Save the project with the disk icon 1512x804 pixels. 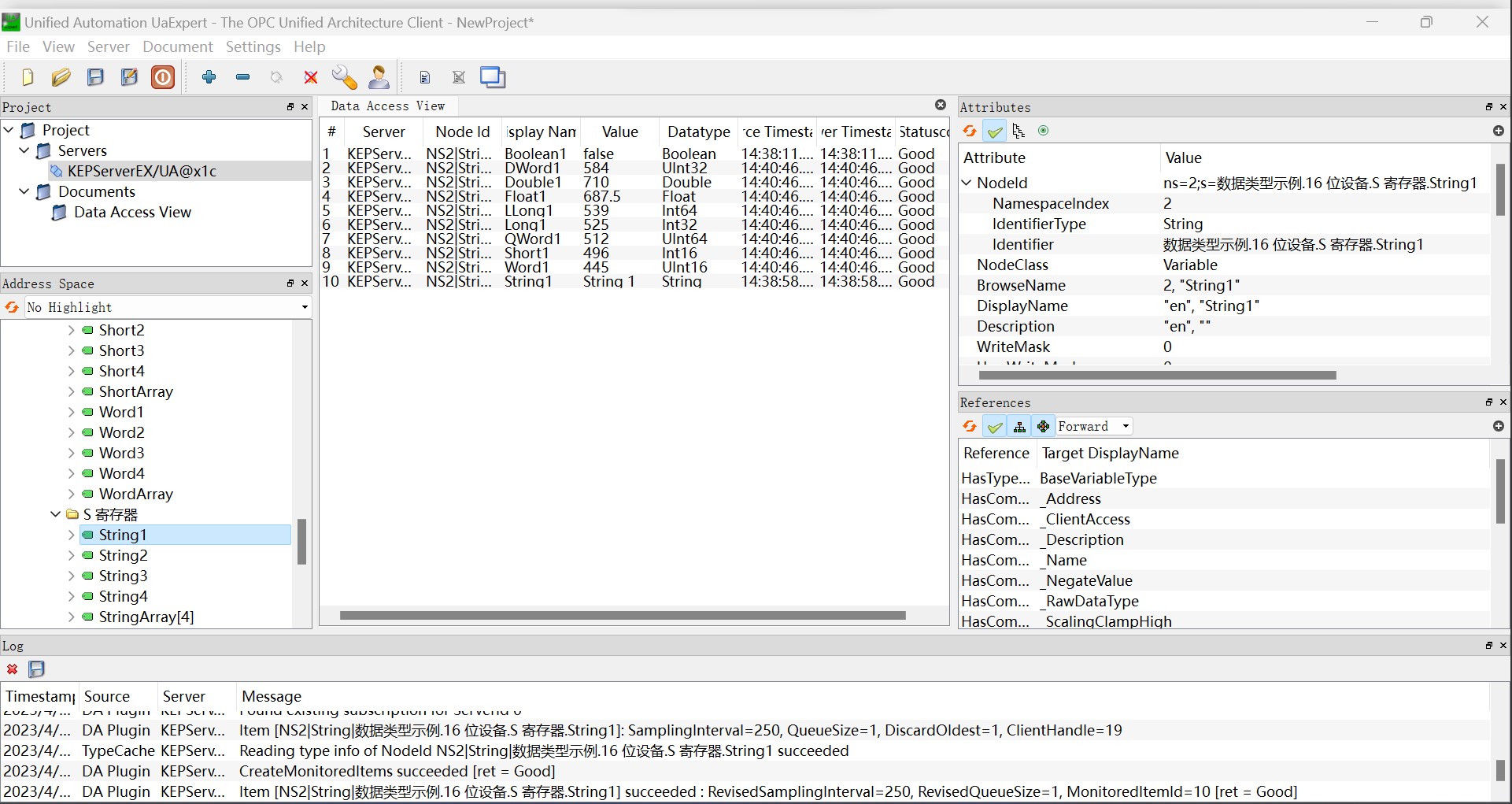coord(94,76)
